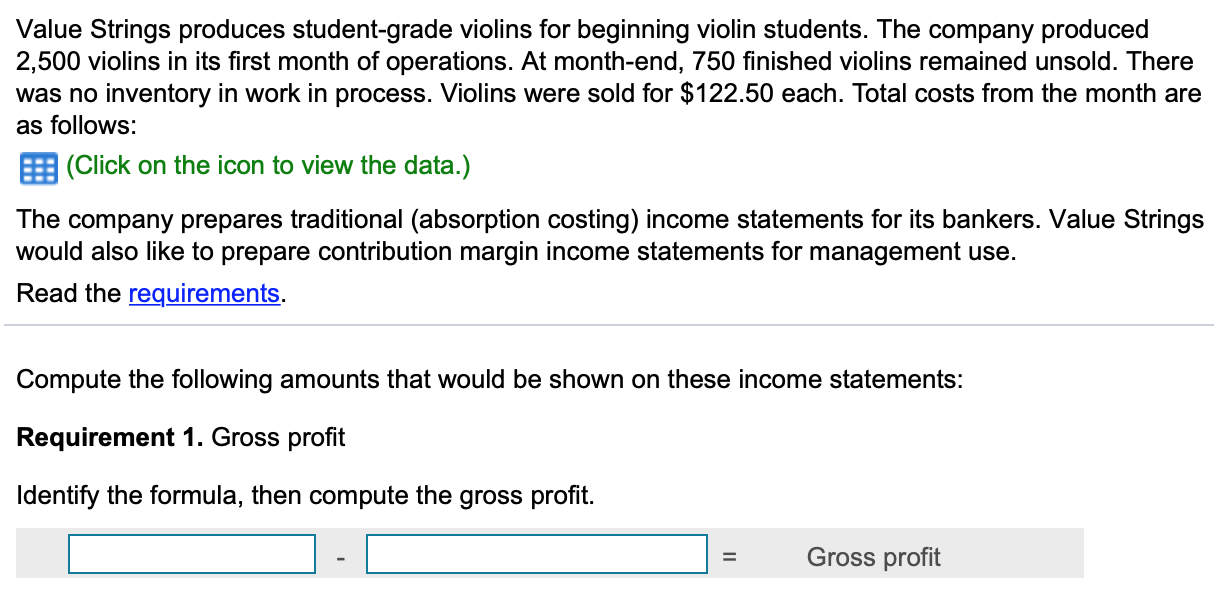Select the second input field before the equals sign

click(536, 553)
